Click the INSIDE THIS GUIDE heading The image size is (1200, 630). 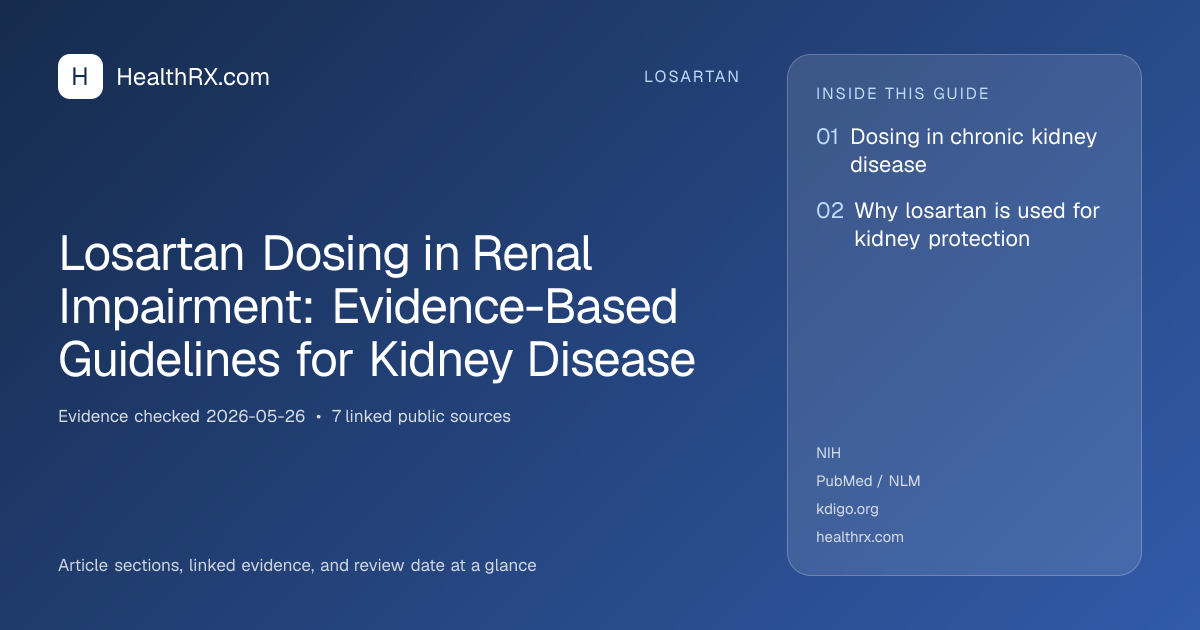903,94
